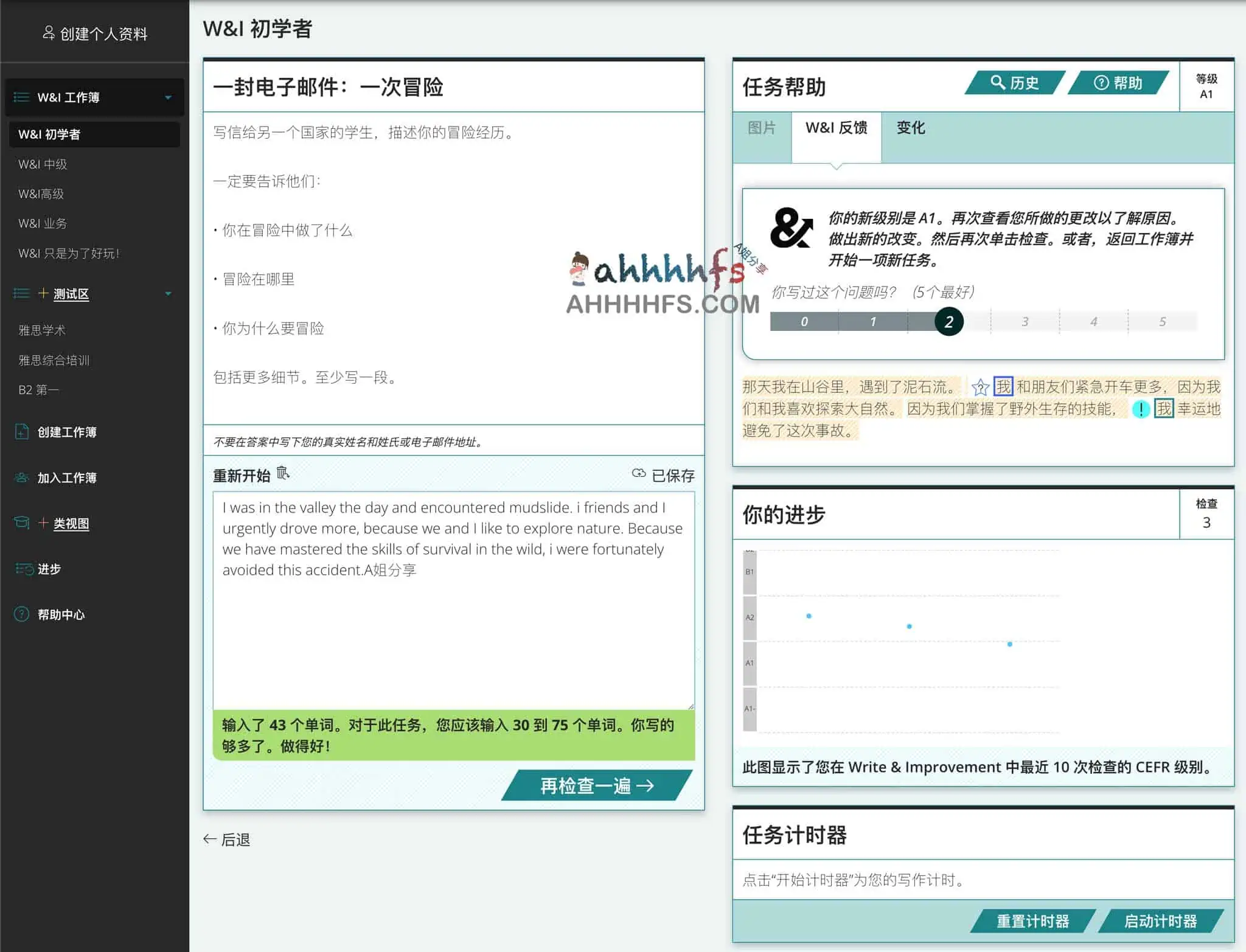The image size is (1246, 952).
Task: Switch to the 变化 tab
Action: point(911,129)
